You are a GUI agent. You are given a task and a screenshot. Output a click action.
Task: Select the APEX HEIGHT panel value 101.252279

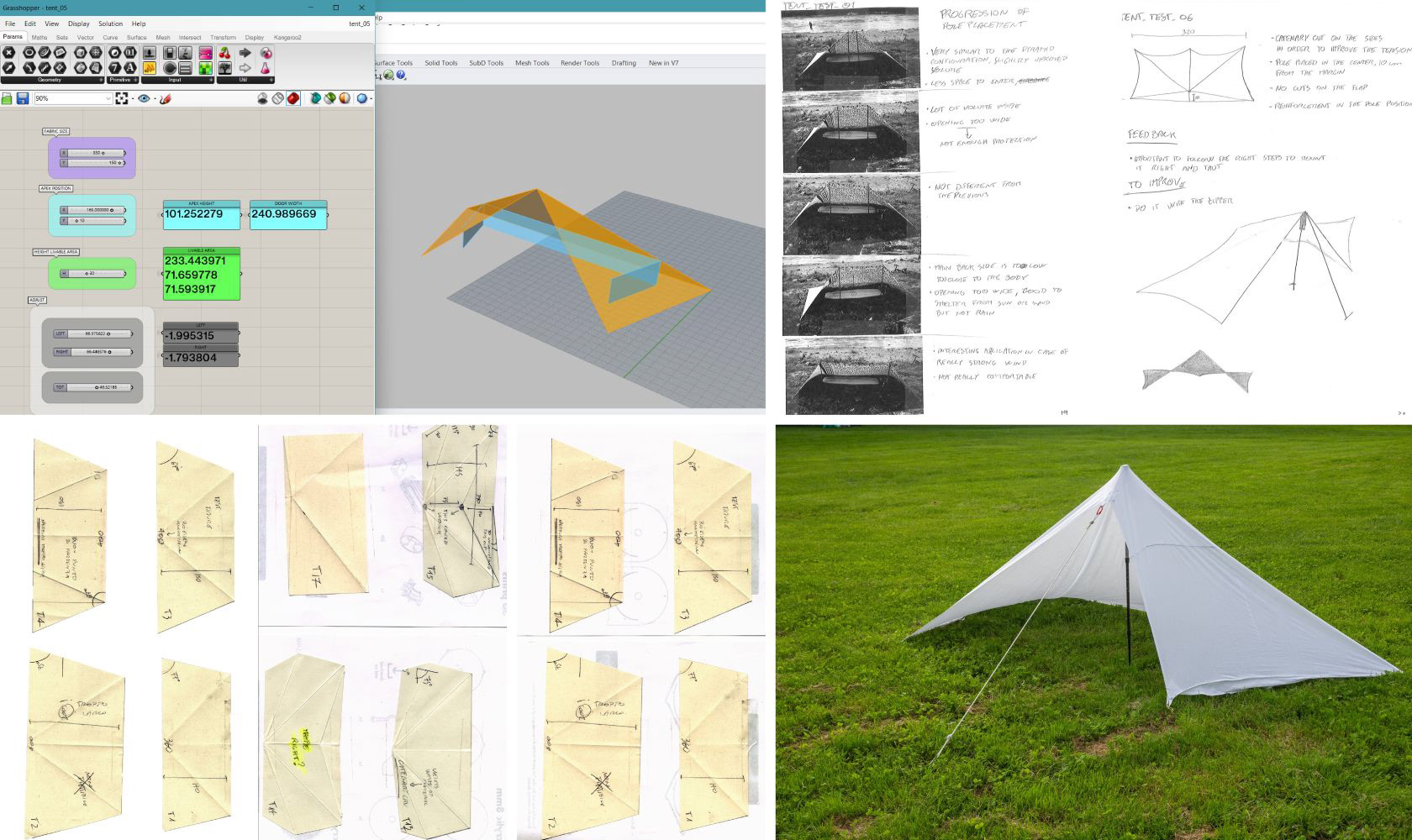[201, 215]
